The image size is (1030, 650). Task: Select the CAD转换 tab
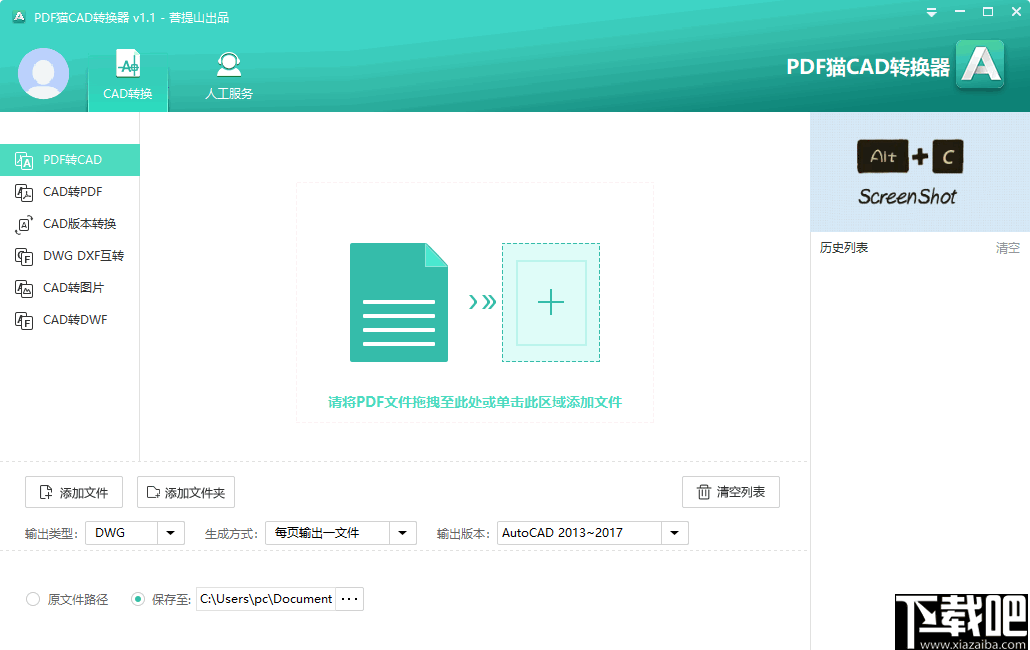(x=127, y=75)
